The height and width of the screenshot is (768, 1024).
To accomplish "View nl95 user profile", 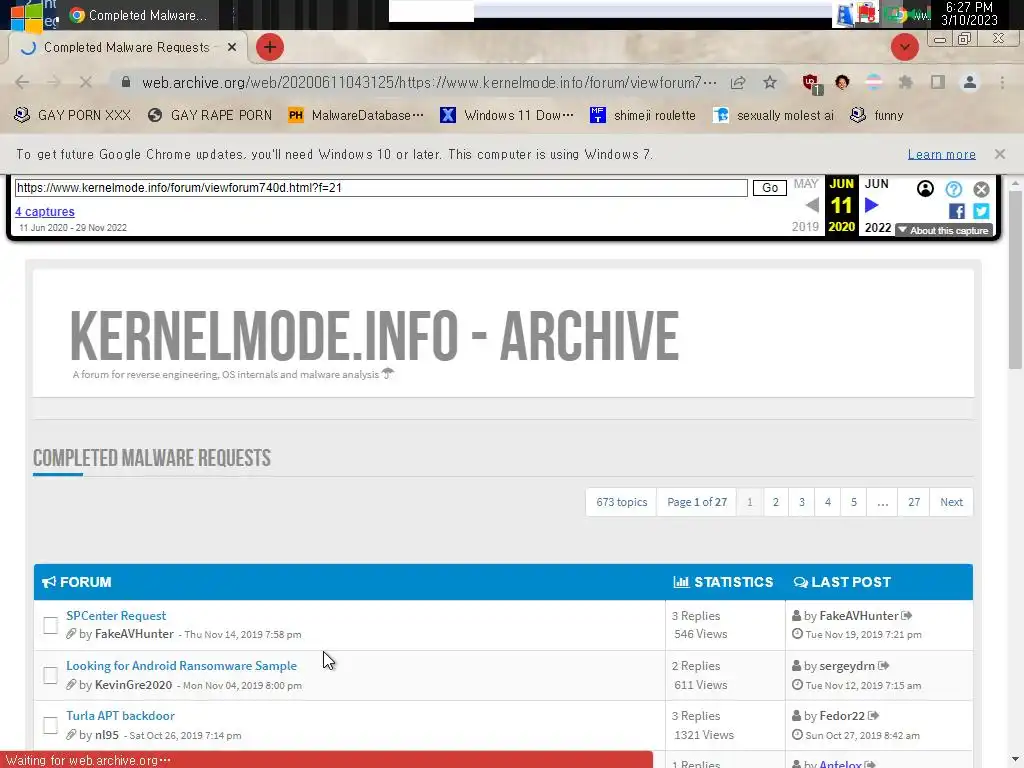I will (x=106, y=735).
